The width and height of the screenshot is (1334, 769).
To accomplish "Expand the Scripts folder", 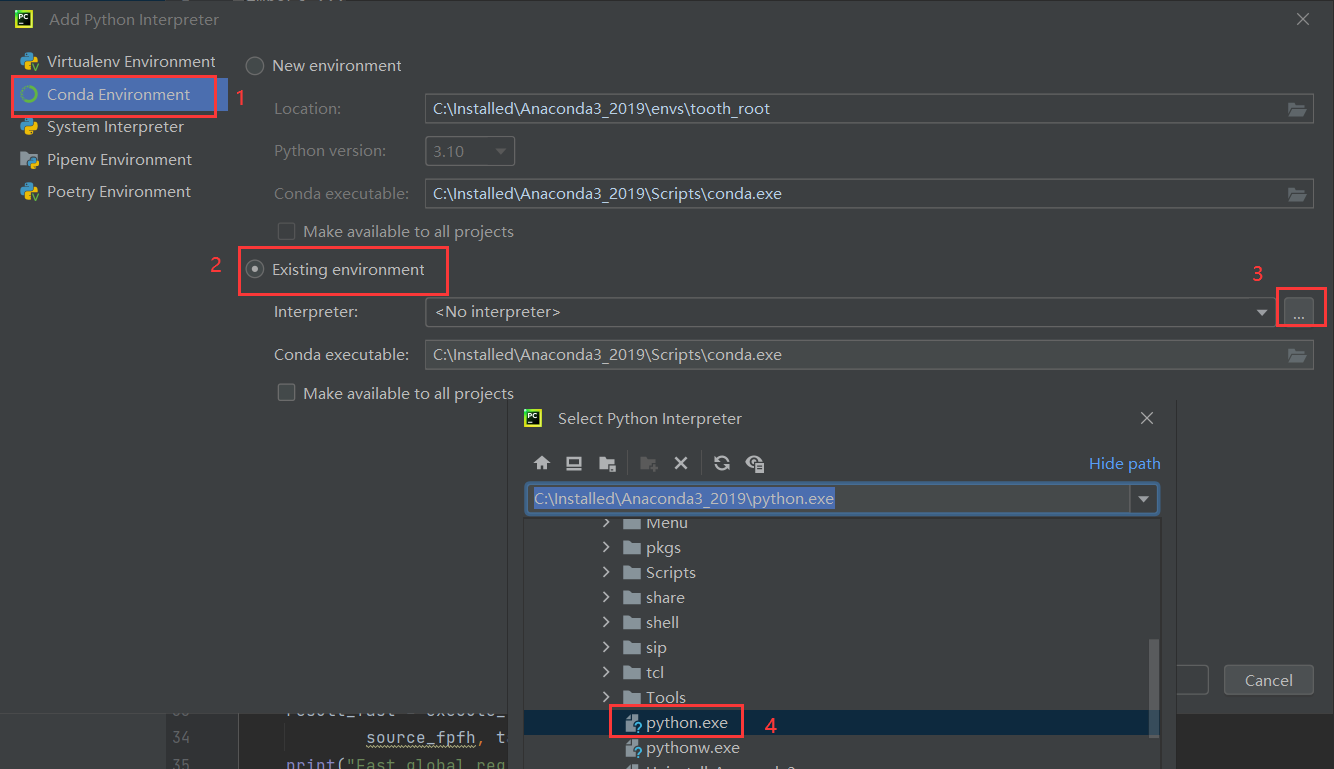I will 606,572.
